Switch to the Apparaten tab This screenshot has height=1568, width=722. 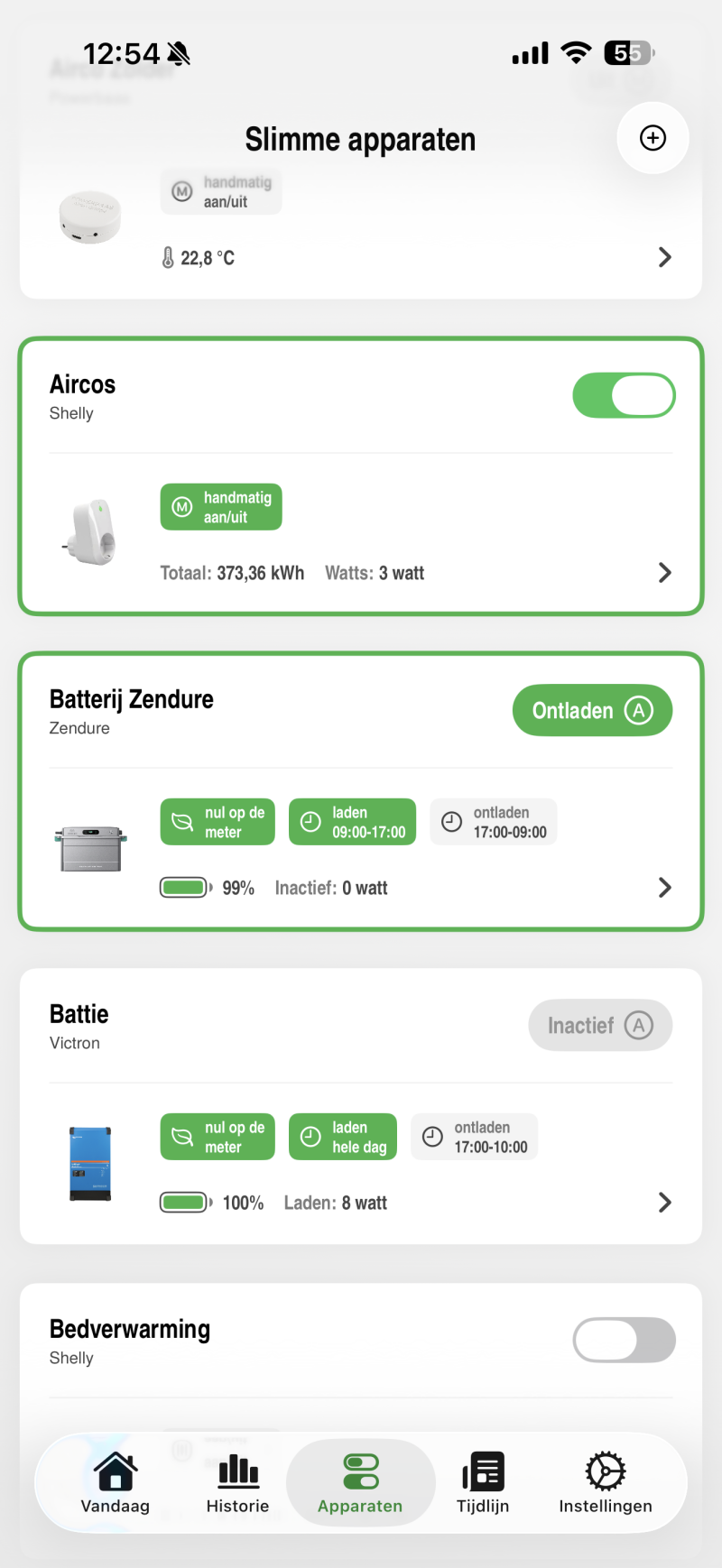(360, 1482)
